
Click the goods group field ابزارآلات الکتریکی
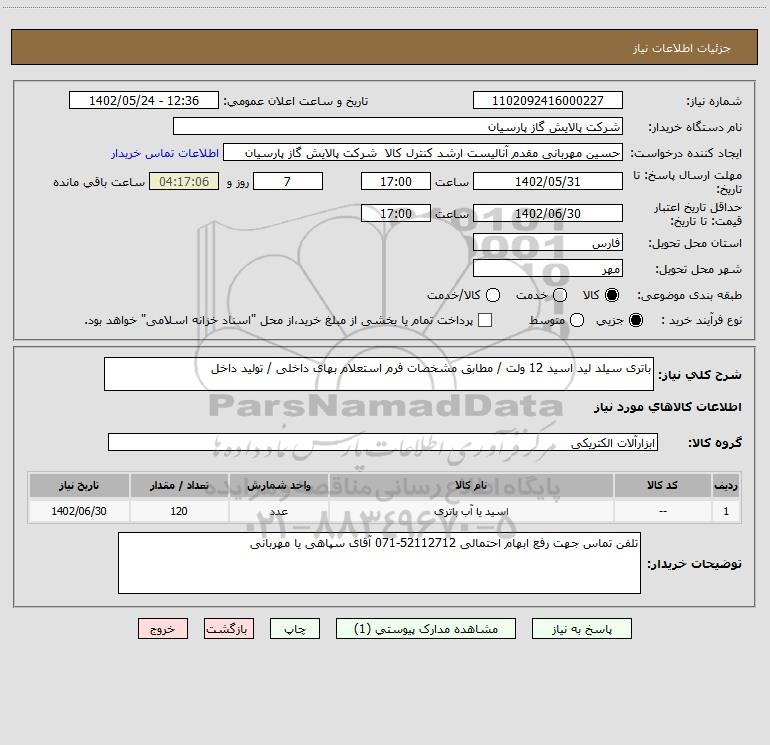point(383,442)
